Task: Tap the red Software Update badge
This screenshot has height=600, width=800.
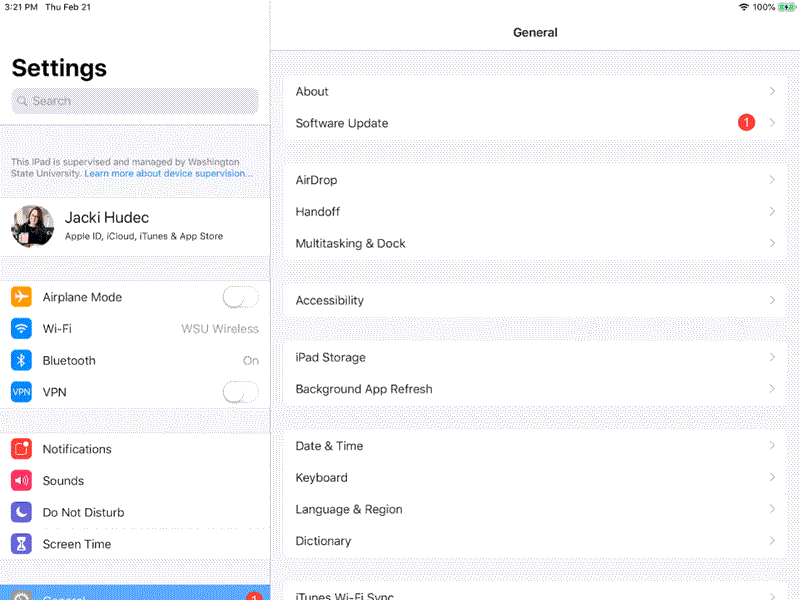Action: [x=746, y=122]
